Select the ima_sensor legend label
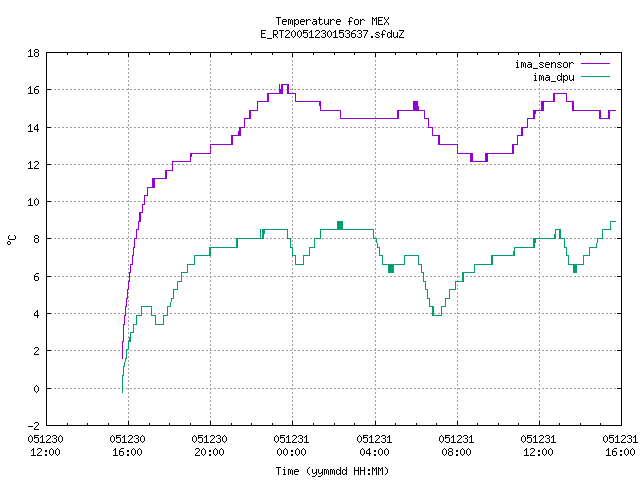640x480 pixels. [x=544, y=64]
